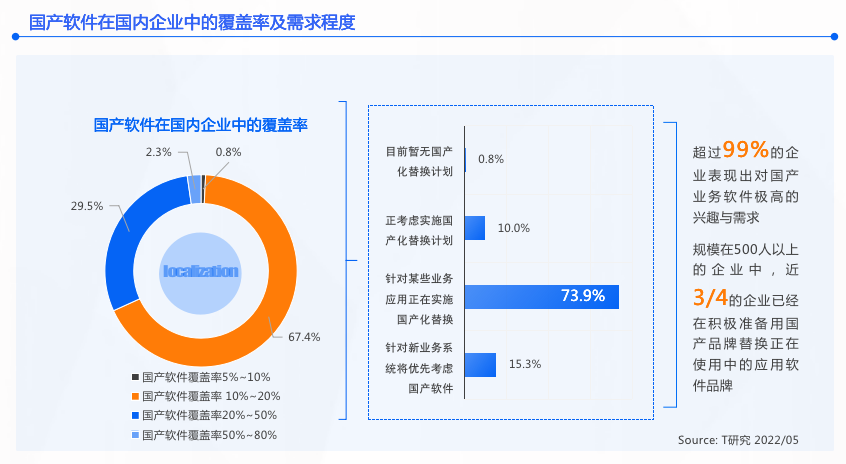Click the legend text 国产软件覆盖率20%~50%
Viewport: 846px width, 464px height.
209,415
